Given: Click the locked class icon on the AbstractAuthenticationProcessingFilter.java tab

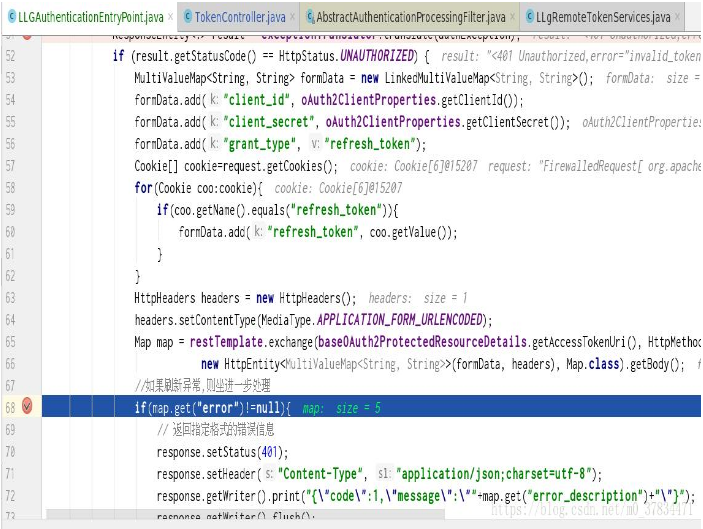Looking at the screenshot, I should click(x=310, y=17).
